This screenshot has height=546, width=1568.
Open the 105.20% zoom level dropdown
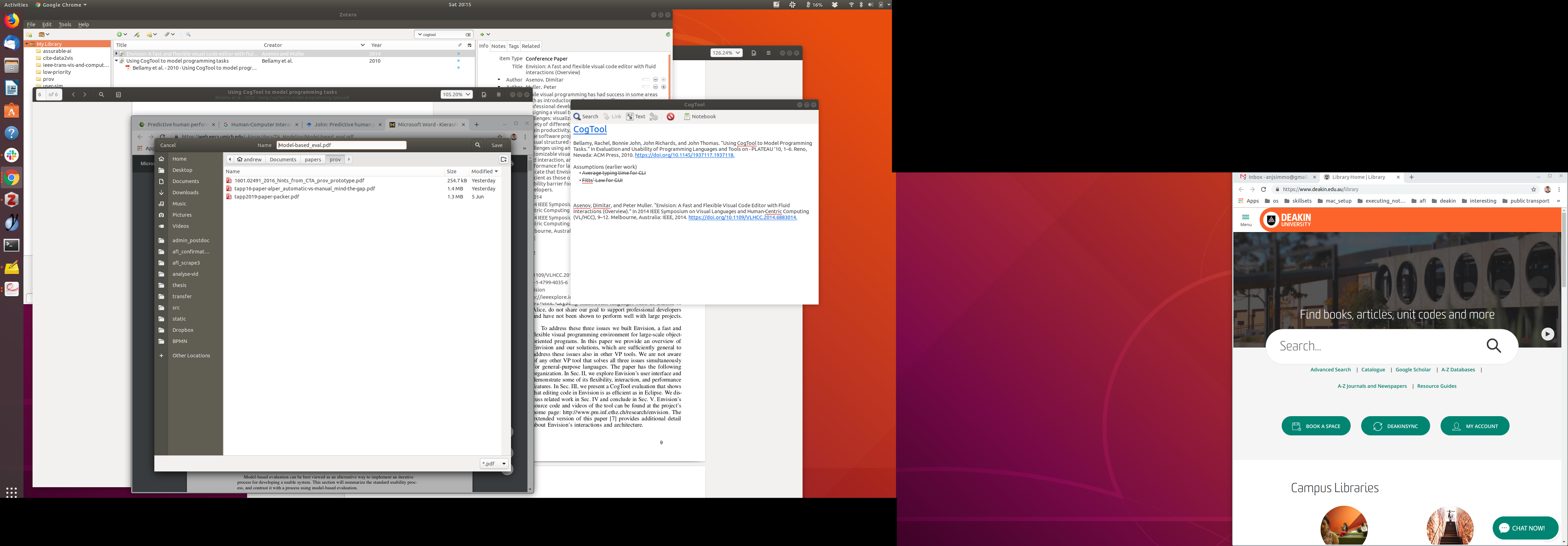pyautogui.click(x=456, y=94)
